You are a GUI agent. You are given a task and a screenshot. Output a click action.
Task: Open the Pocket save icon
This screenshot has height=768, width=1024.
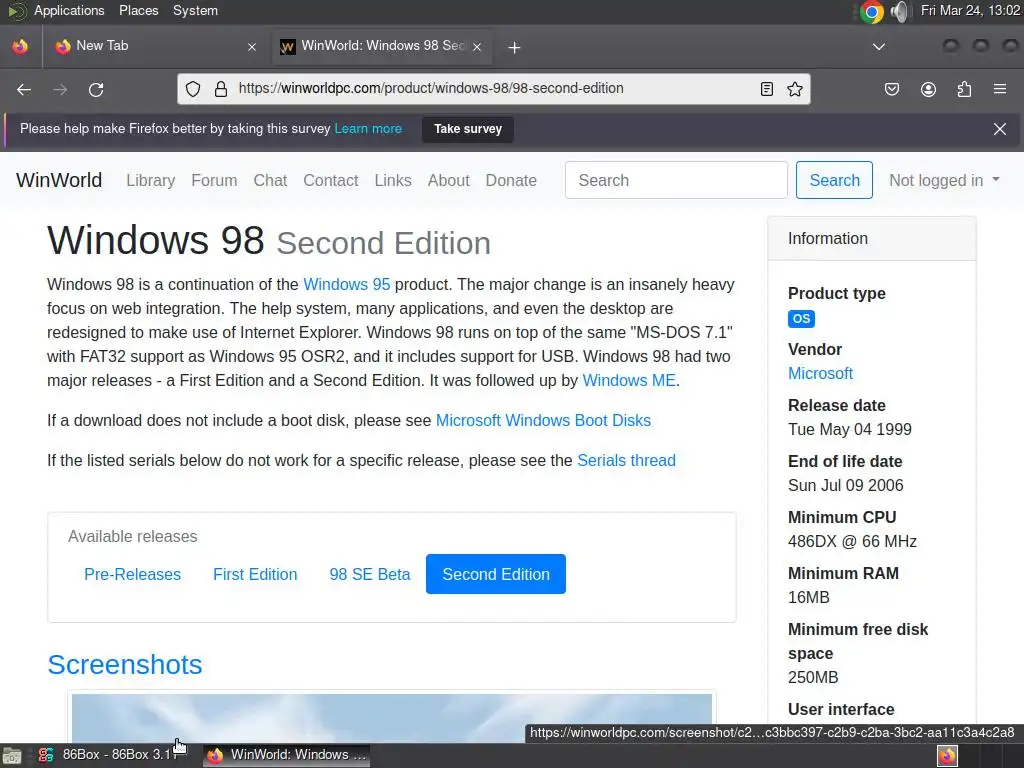[892, 89]
